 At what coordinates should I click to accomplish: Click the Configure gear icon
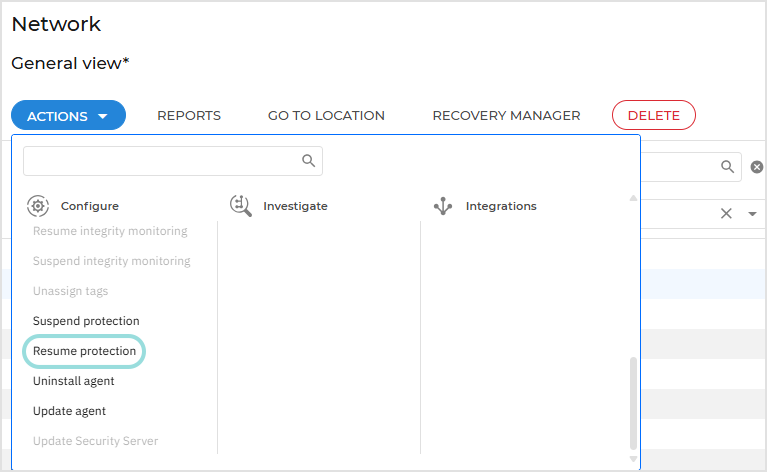38,206
